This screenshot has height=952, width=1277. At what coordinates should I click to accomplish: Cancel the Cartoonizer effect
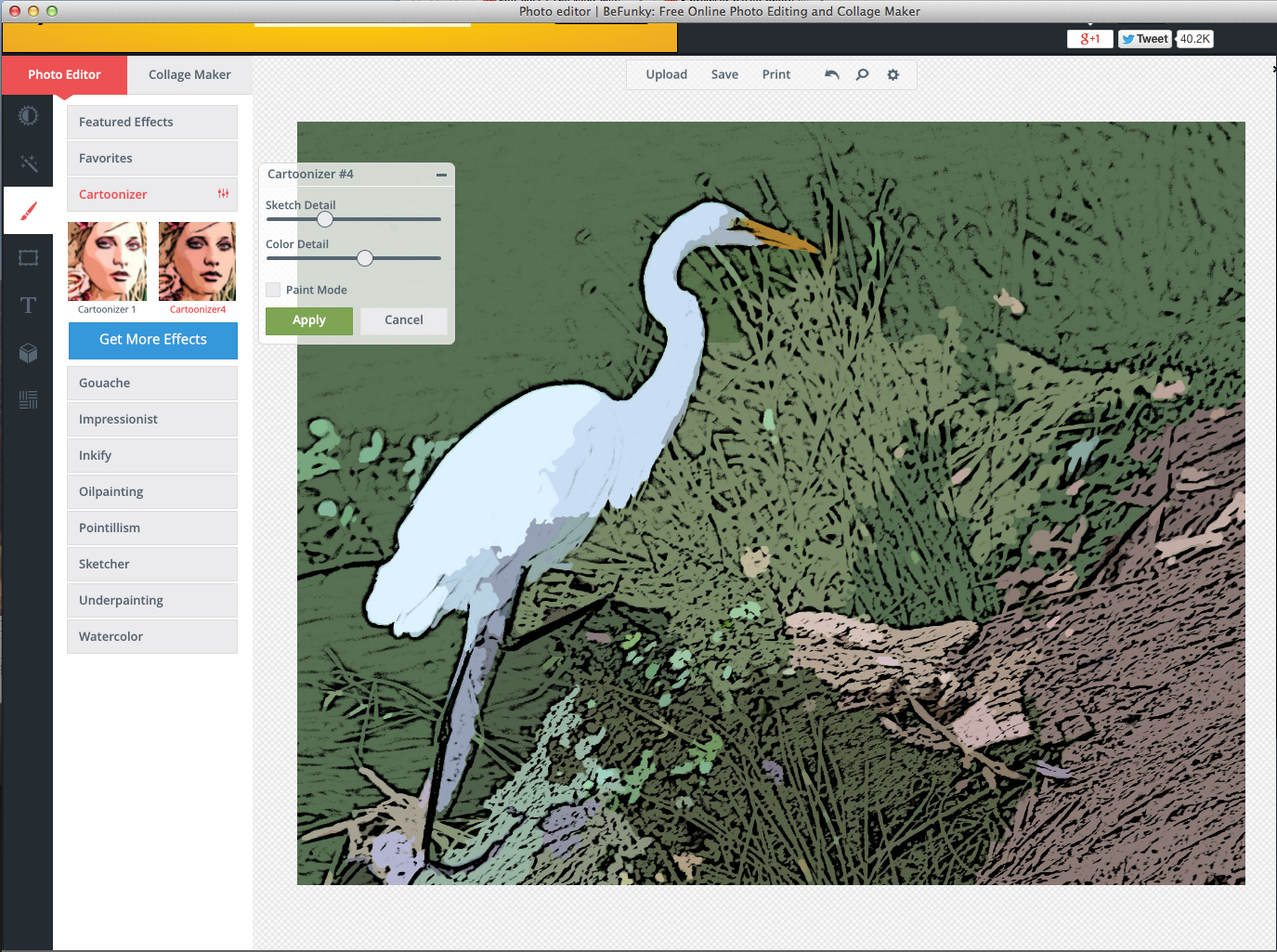coord(403,320)
